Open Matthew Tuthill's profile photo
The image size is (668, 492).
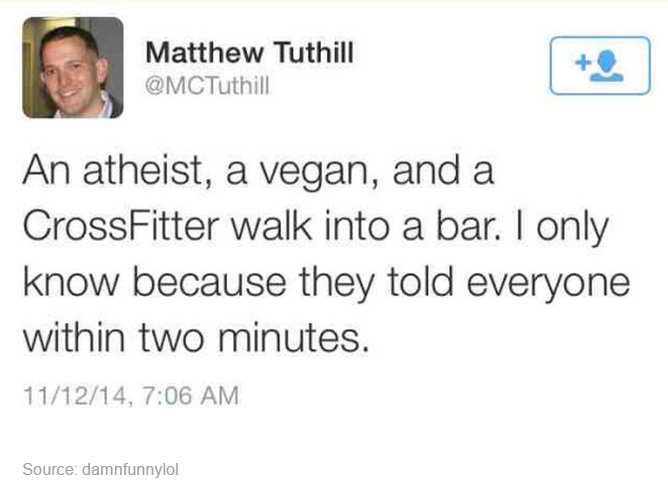coord(72,67)
